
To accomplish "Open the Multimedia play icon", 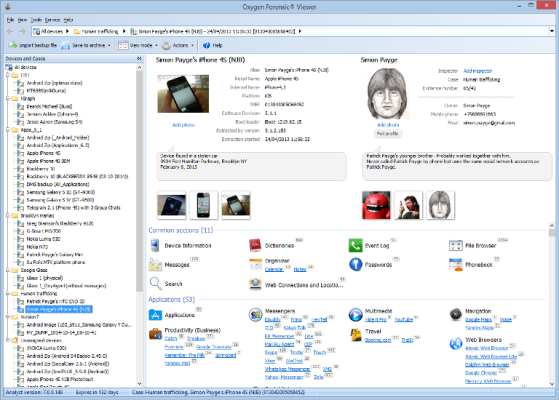I will pyautogui.click(x=355, y=315).
